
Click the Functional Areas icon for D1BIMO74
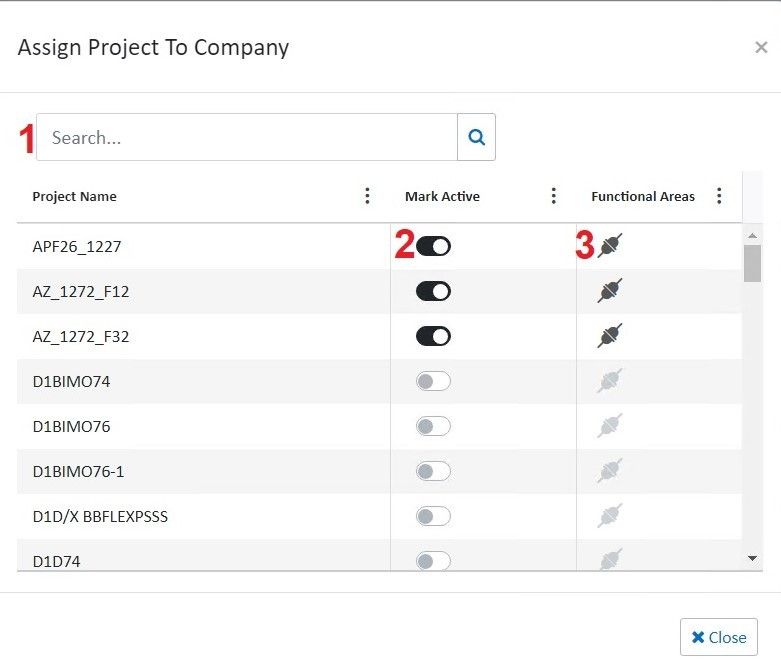[x=610, y=381]
